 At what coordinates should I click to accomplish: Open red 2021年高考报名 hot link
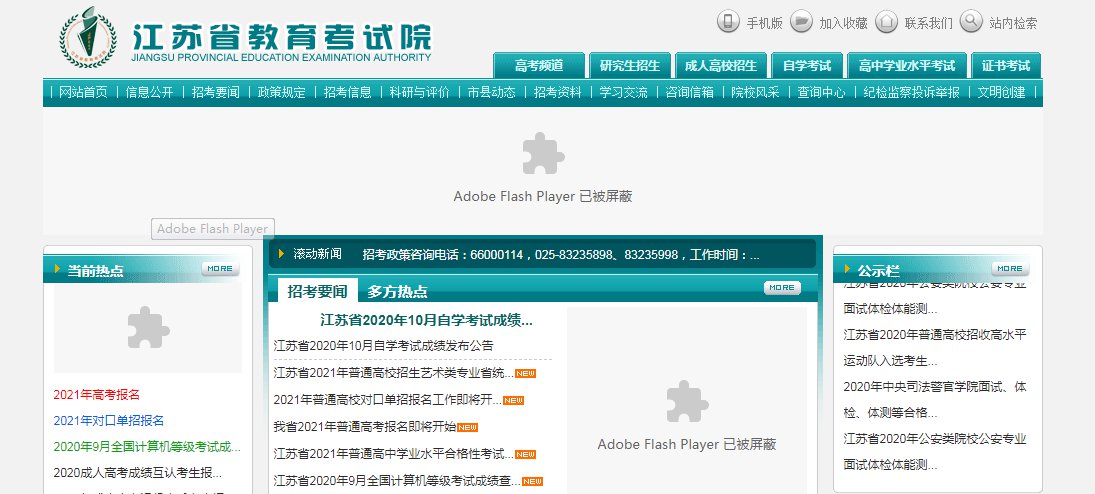point(96,395)
